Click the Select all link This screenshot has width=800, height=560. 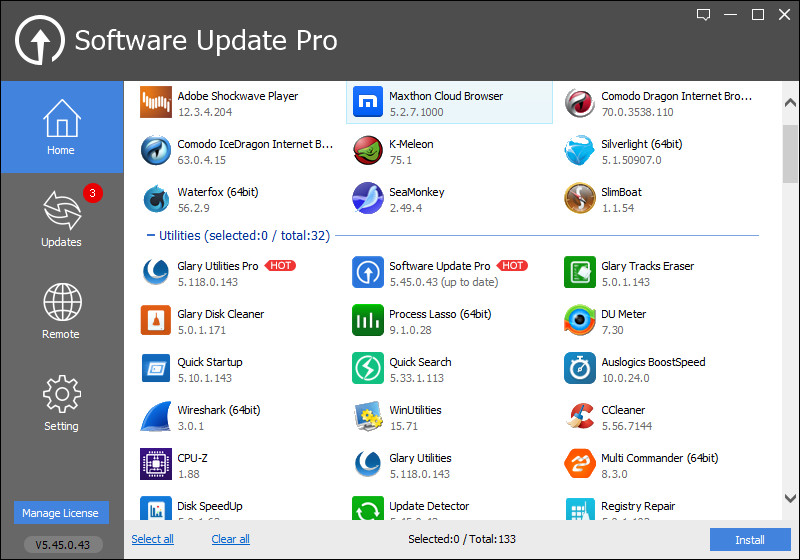153,539
